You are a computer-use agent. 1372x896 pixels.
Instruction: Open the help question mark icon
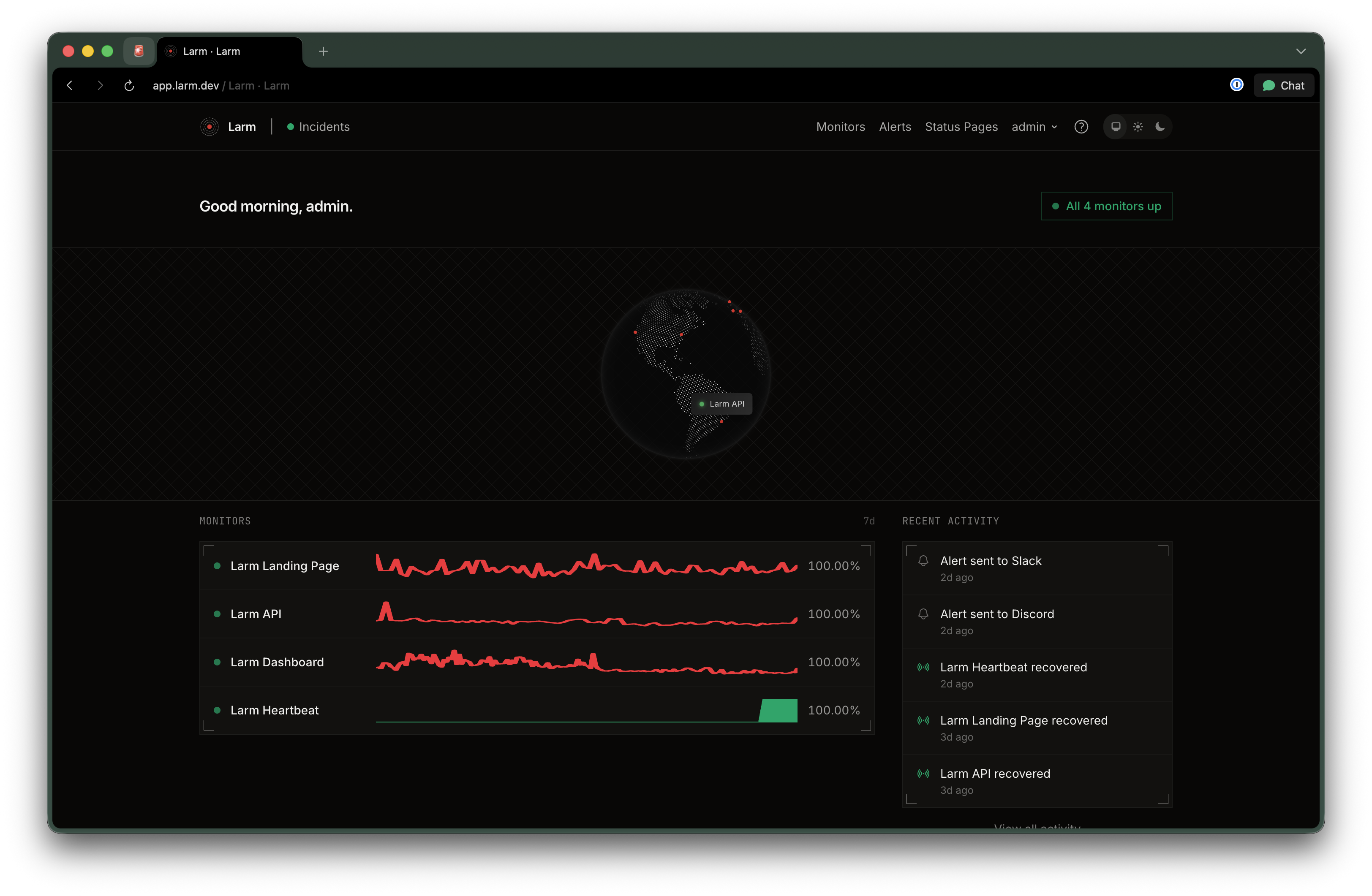point(1081,127)
